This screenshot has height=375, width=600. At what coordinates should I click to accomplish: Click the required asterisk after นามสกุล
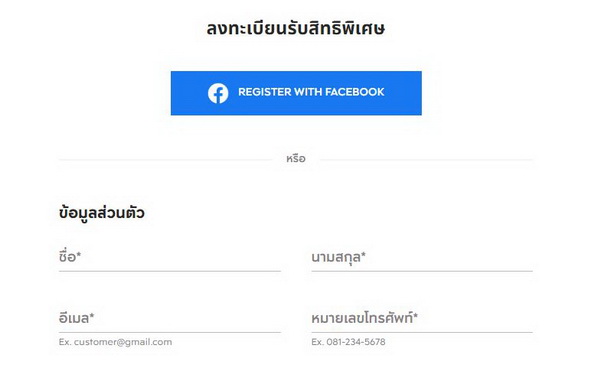click(363, 254)
